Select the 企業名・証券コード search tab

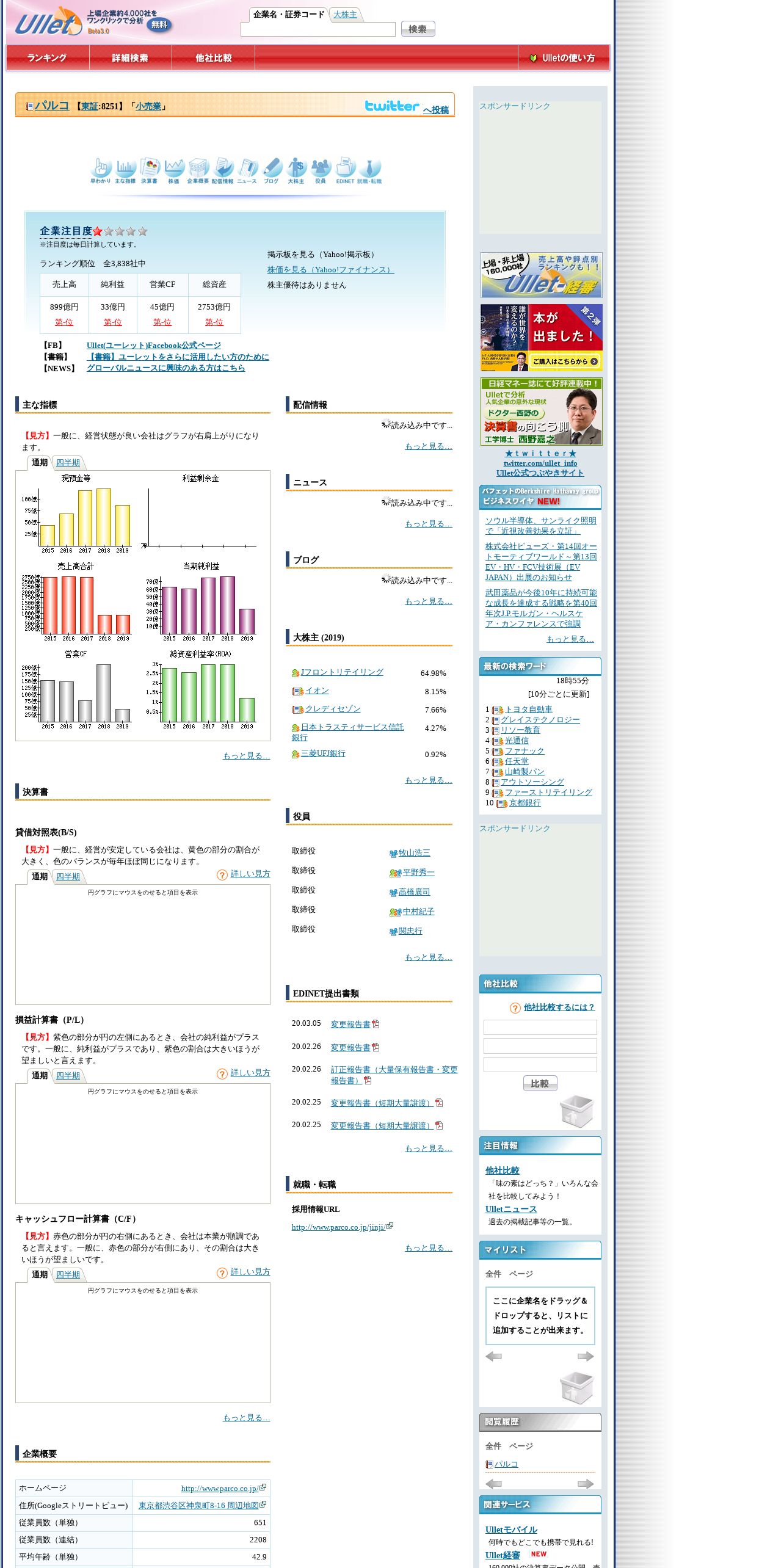coord(289,15)
